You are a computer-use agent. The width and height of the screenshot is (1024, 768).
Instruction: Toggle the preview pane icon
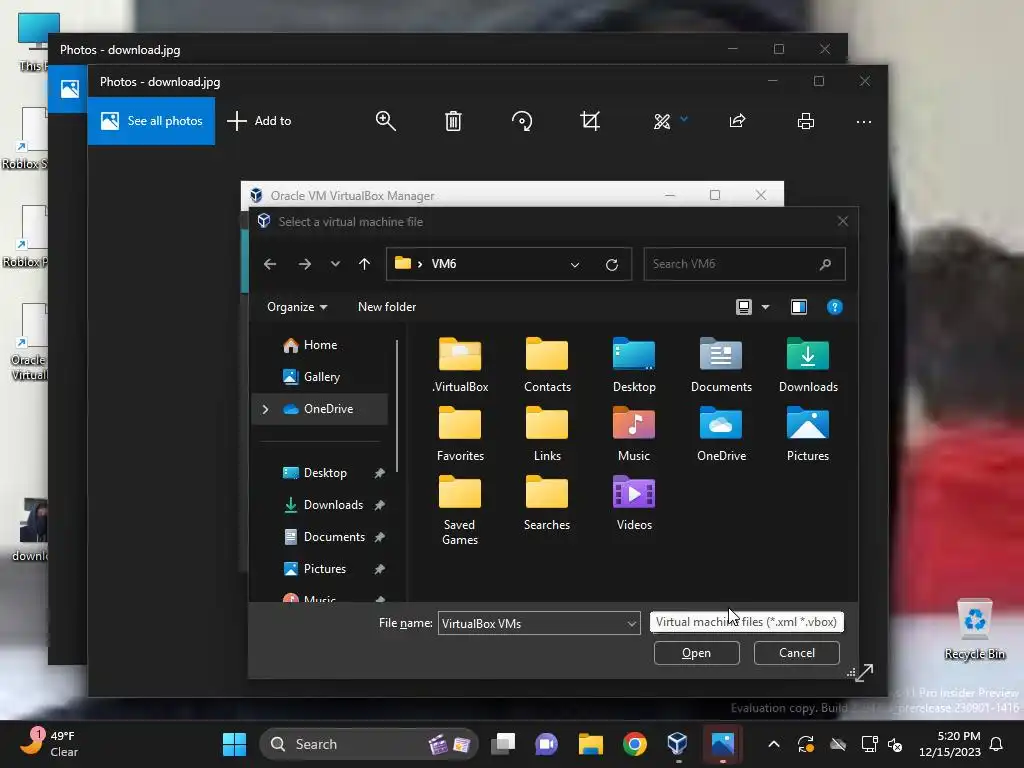799,307
